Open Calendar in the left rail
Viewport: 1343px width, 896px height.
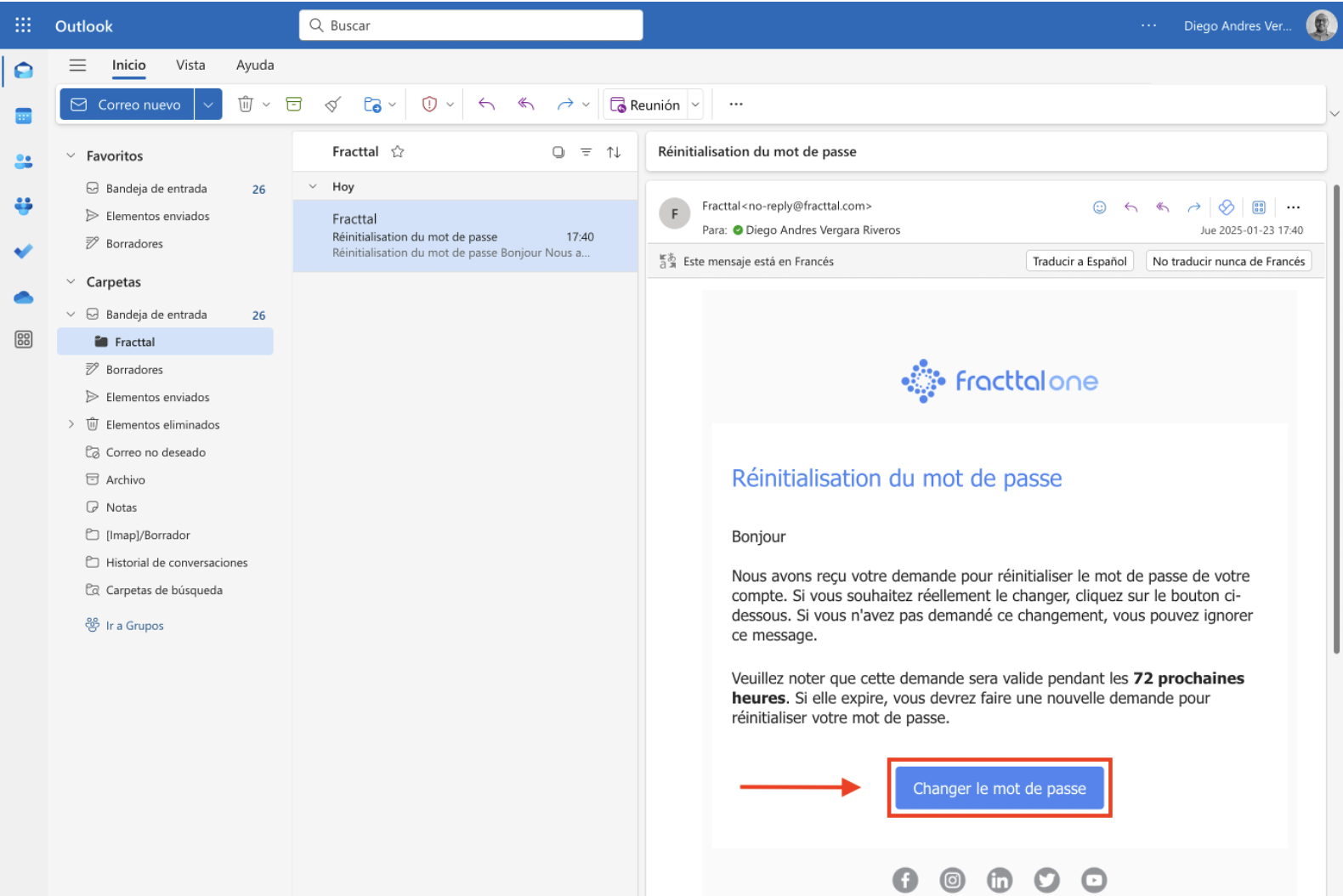tap(24, 116)
